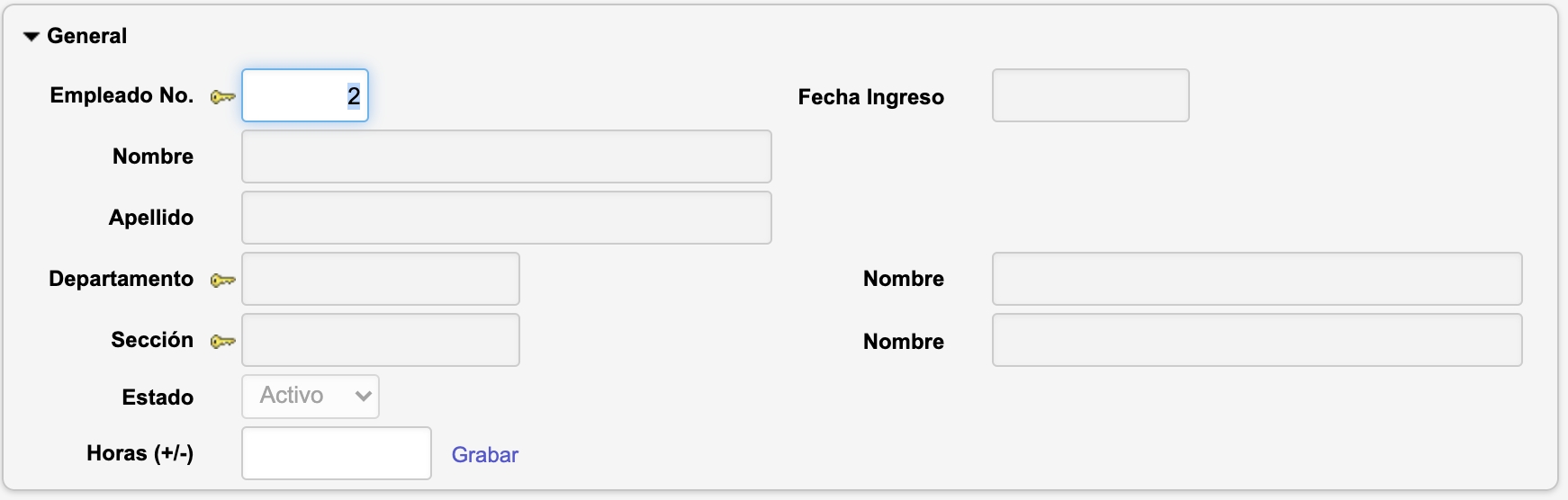
Task: Click the key icon beside Empleado No.
Action: (x=222, y=97)
